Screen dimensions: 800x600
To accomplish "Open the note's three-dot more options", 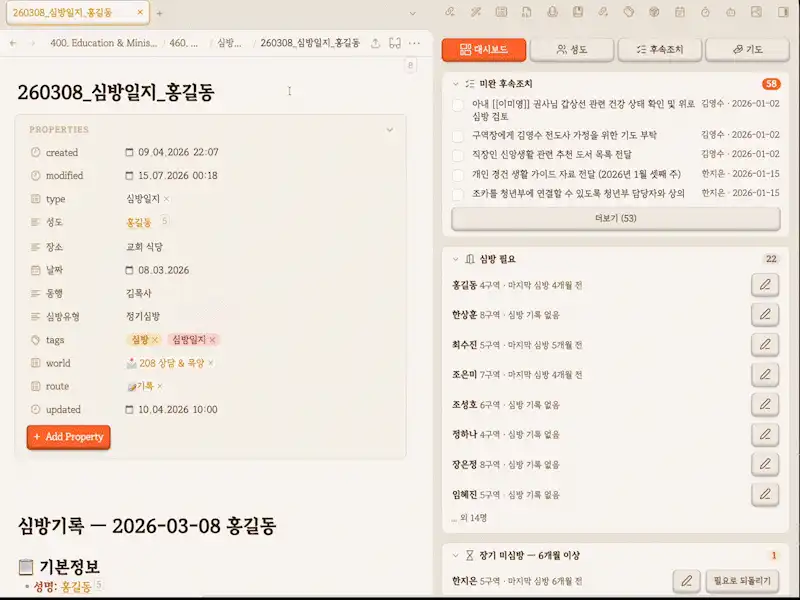I will tap(414, 43).
